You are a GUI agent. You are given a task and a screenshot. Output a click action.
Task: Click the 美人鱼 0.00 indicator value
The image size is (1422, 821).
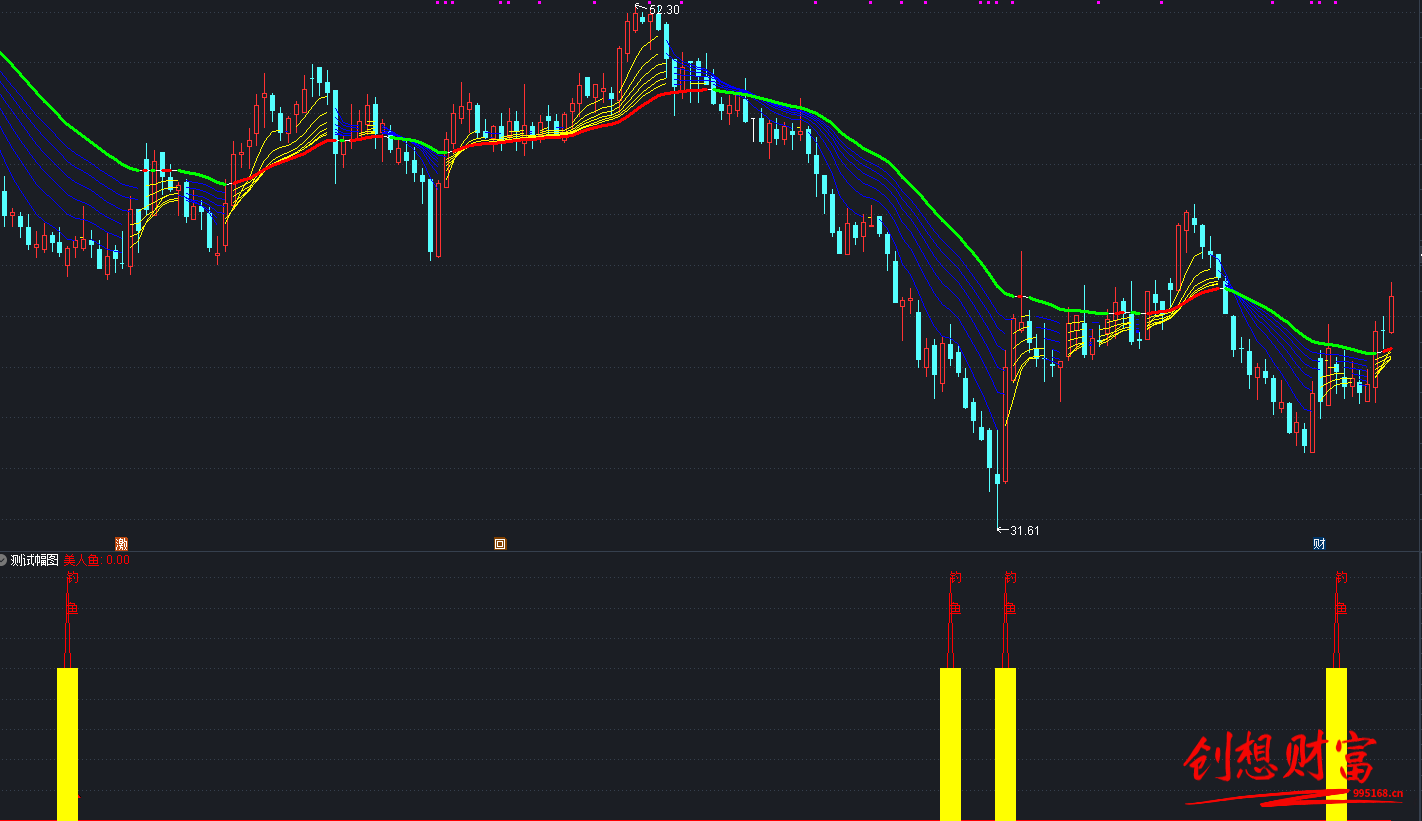(x=97, y=560)
